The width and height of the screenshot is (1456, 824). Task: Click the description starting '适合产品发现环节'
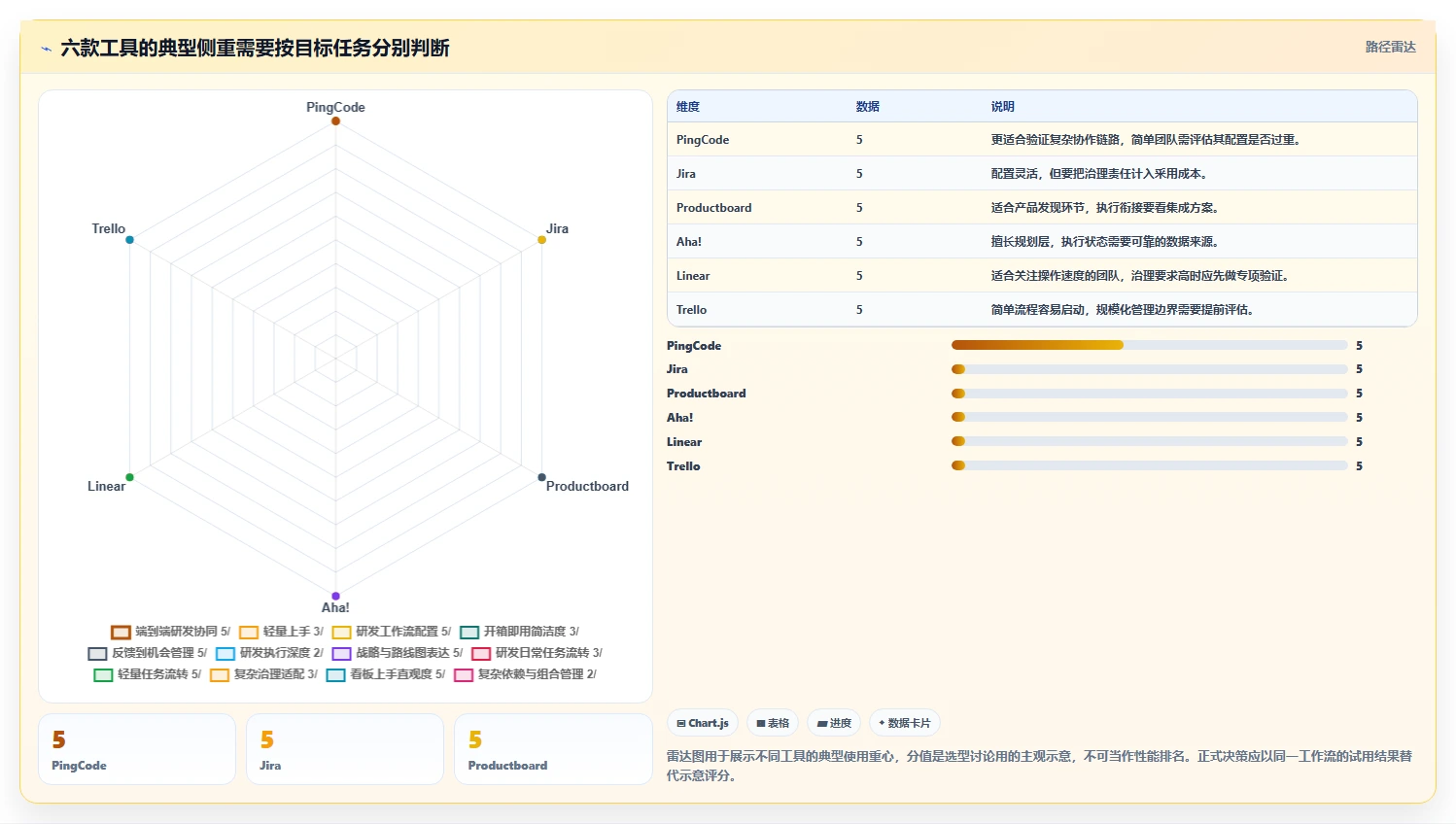[1105, 208]
